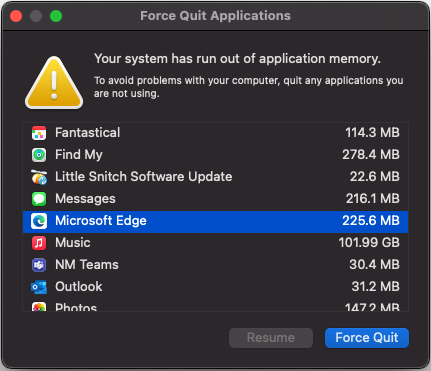Pick the Outlook entry in the app list

coord(215,287)
